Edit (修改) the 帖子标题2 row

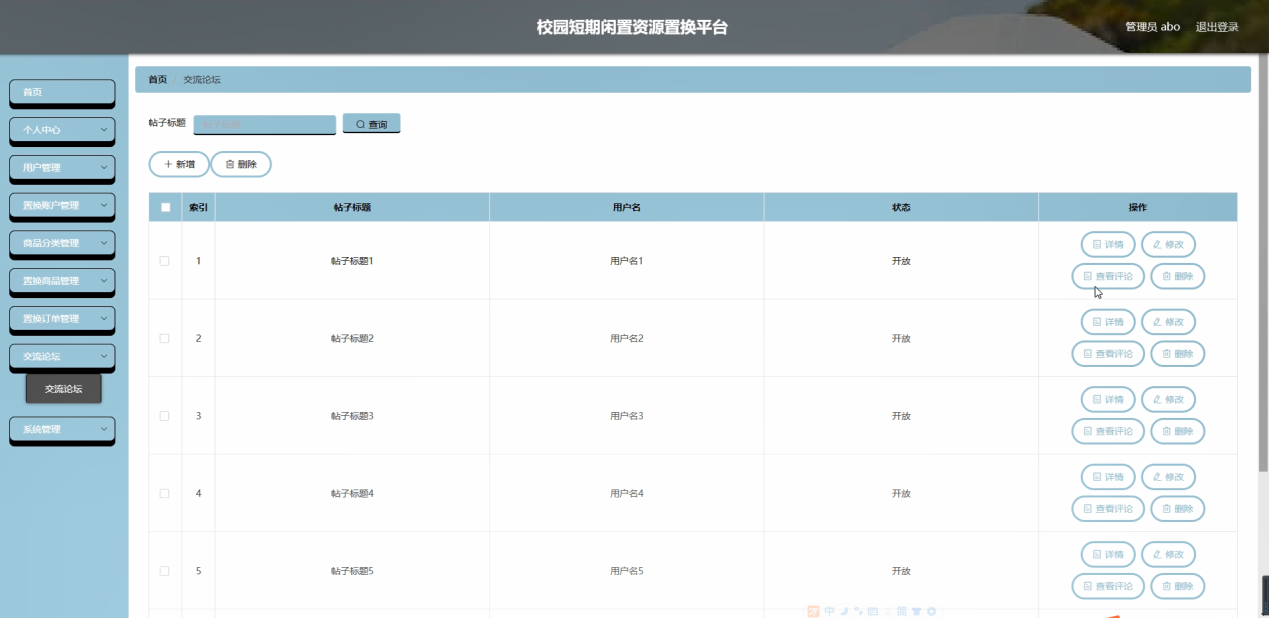tap(1168, 322)
